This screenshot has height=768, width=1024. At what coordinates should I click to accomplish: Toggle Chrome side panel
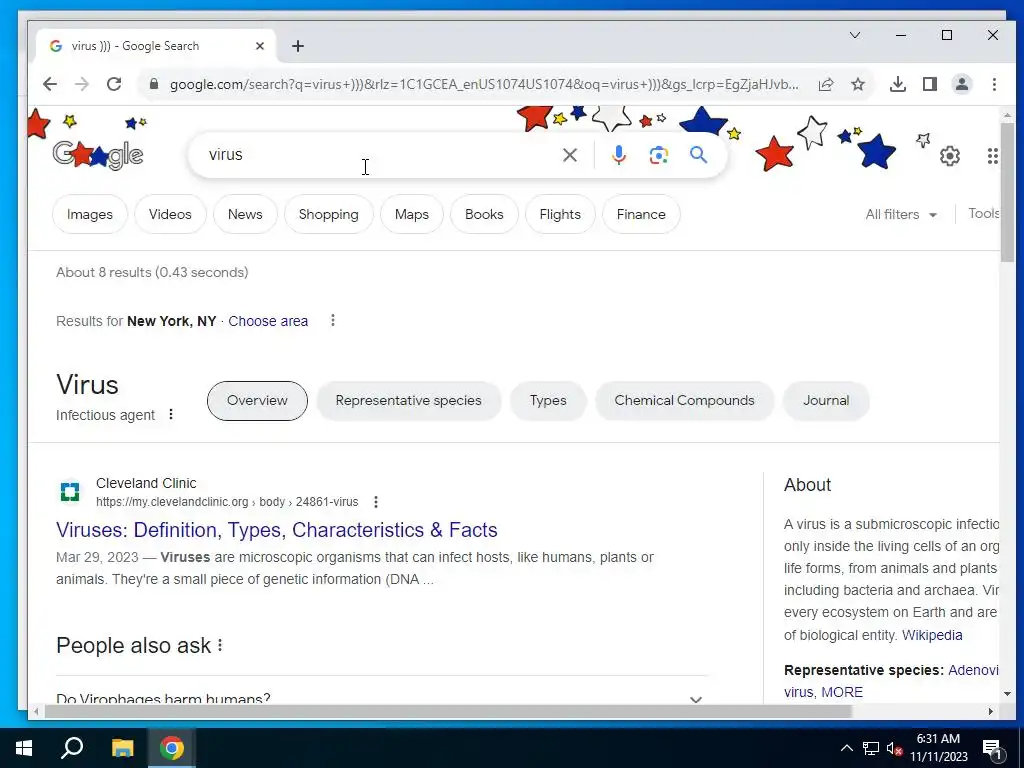coord(930,84)
